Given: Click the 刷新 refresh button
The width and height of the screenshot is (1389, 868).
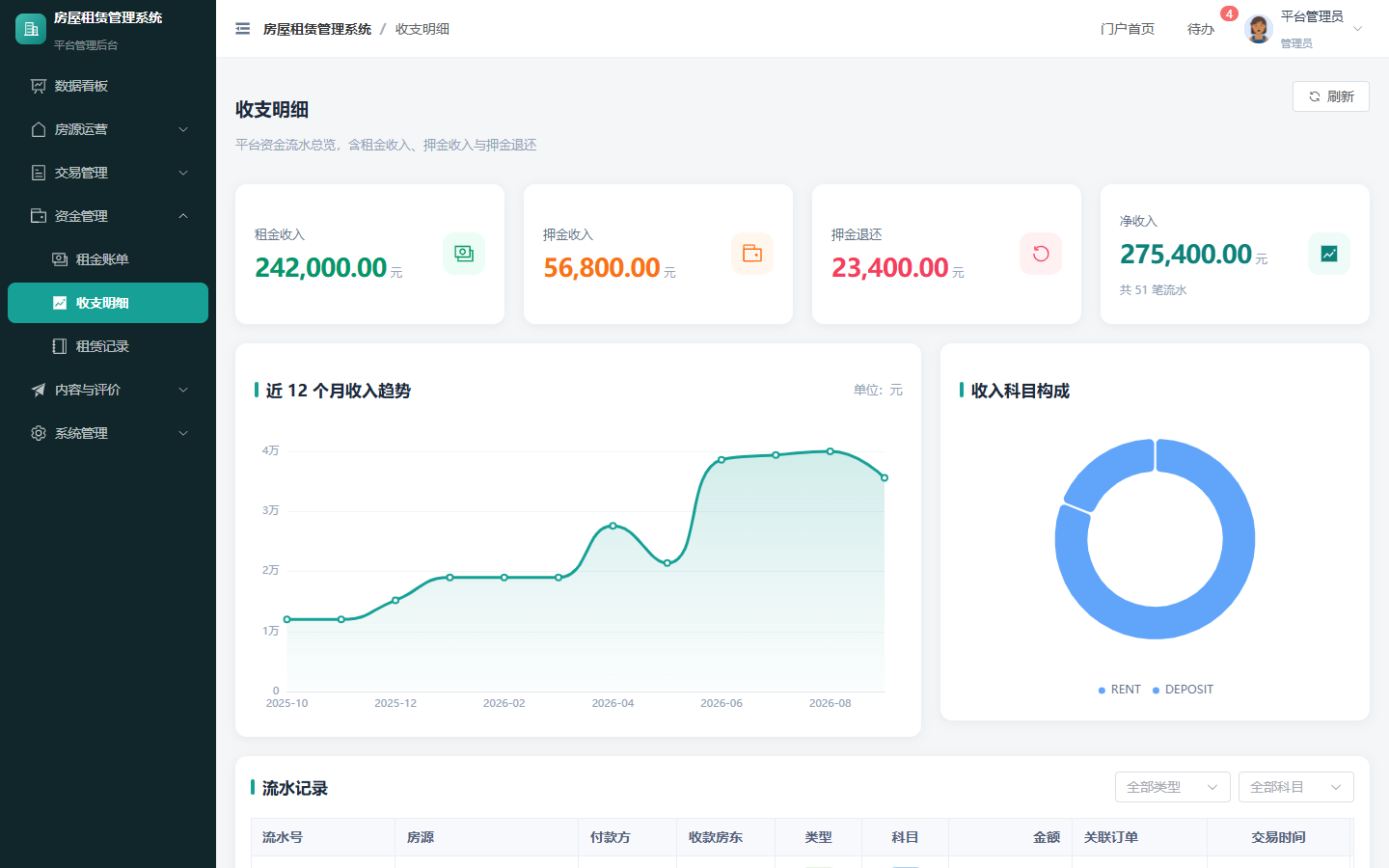Looking at the screenshot, I should [1331, 96].
